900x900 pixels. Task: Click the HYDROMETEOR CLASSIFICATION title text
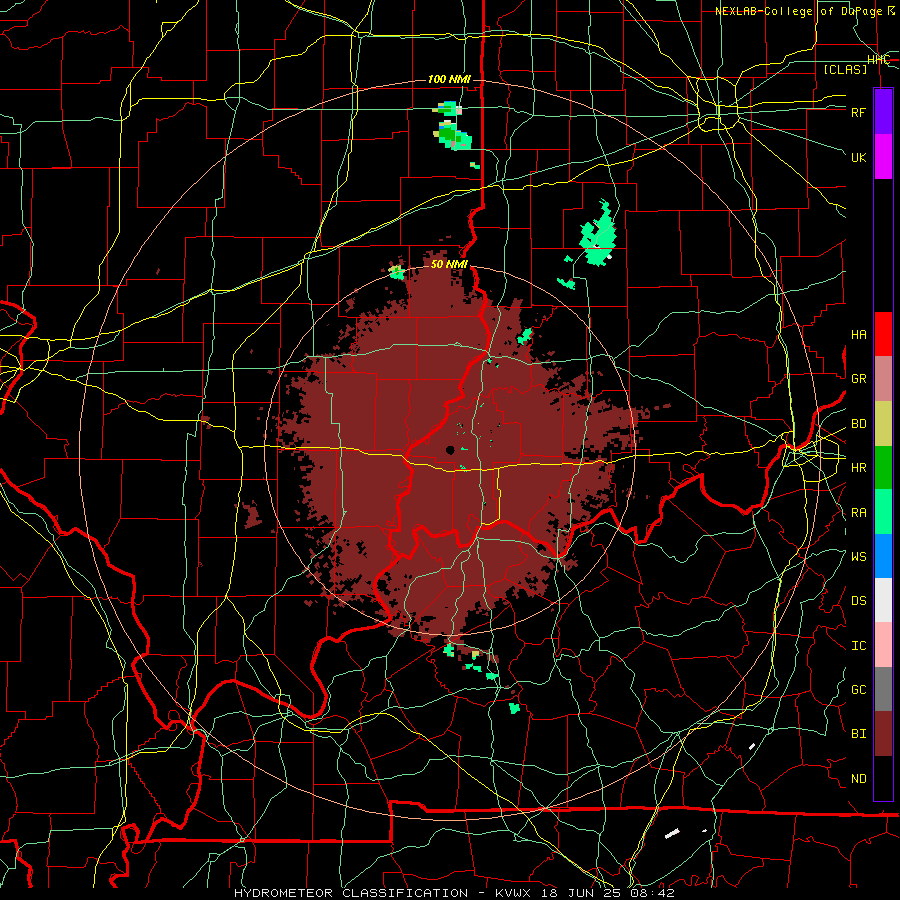pyautogui.click(x=351, y=893)
